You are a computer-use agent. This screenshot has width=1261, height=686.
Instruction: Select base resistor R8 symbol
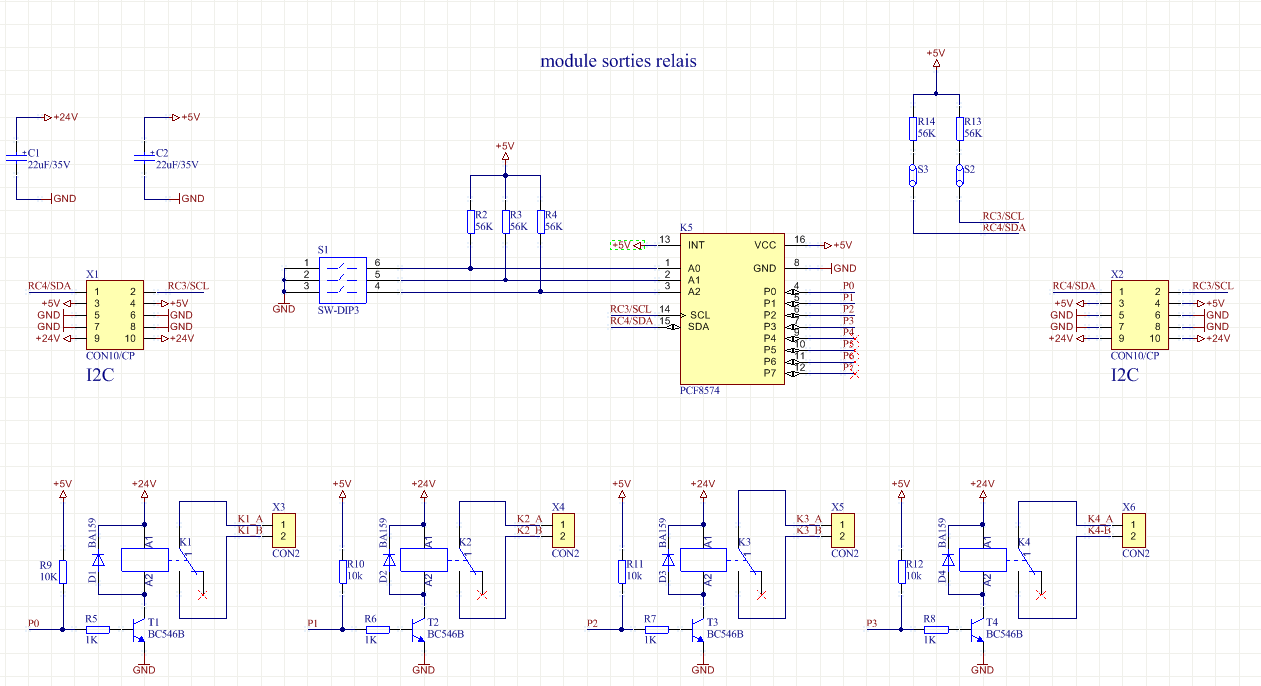937,629
